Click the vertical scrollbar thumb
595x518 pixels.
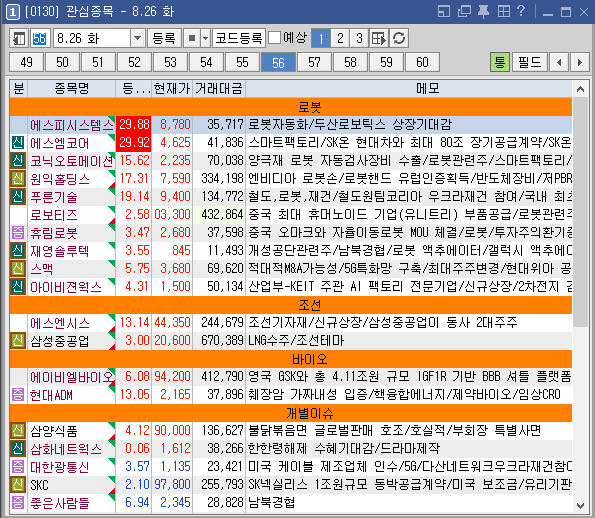point(580,212)
